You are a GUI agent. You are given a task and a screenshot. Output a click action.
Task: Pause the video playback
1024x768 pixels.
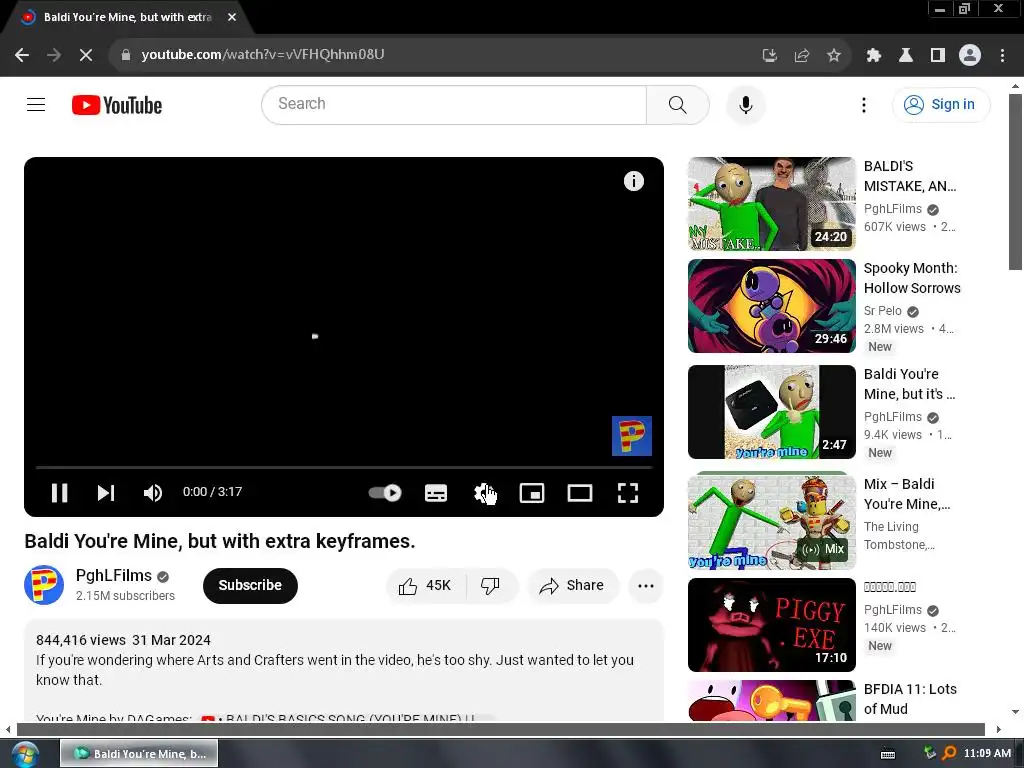click(59, 492)
